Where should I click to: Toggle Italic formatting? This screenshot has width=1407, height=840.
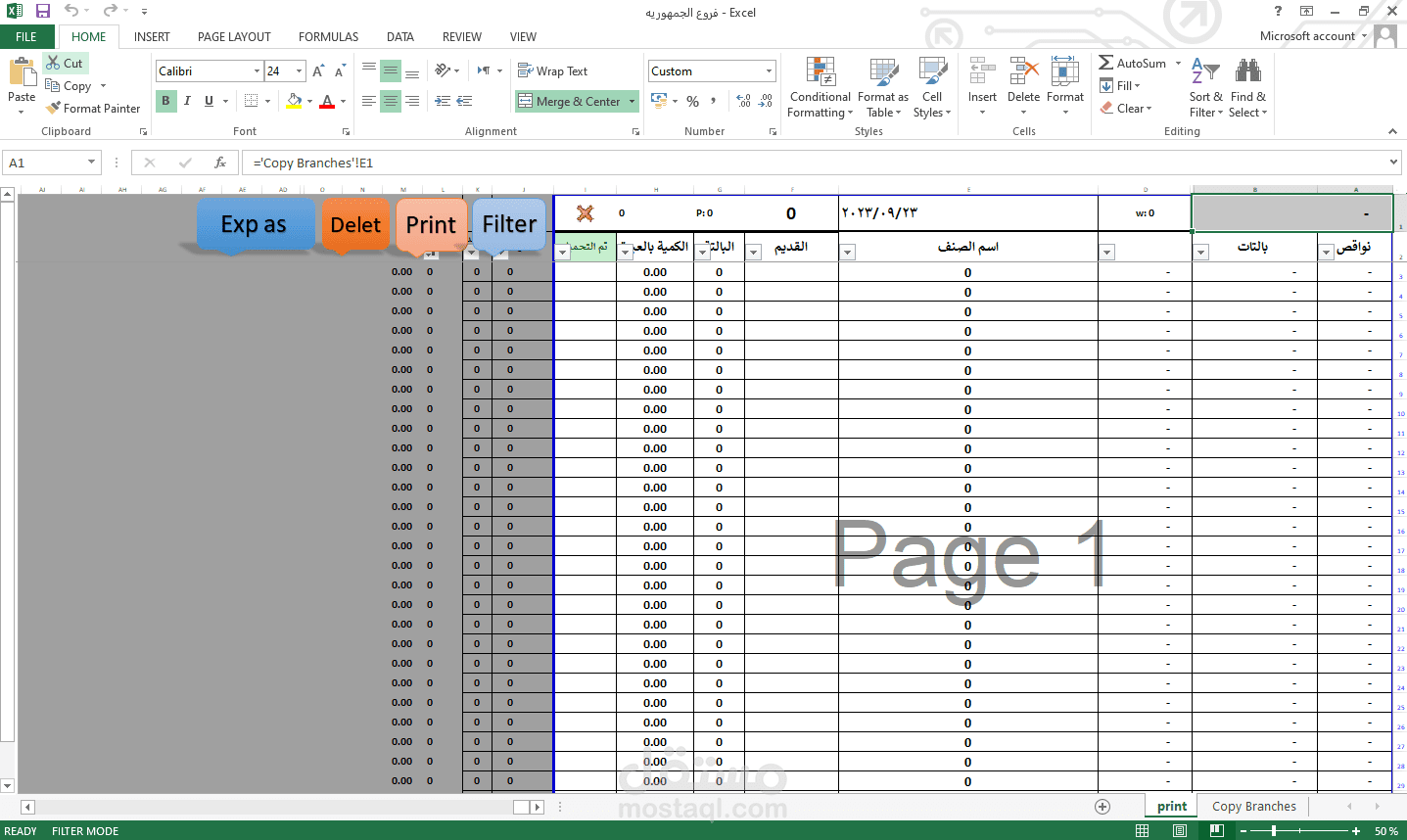(187, 101)
